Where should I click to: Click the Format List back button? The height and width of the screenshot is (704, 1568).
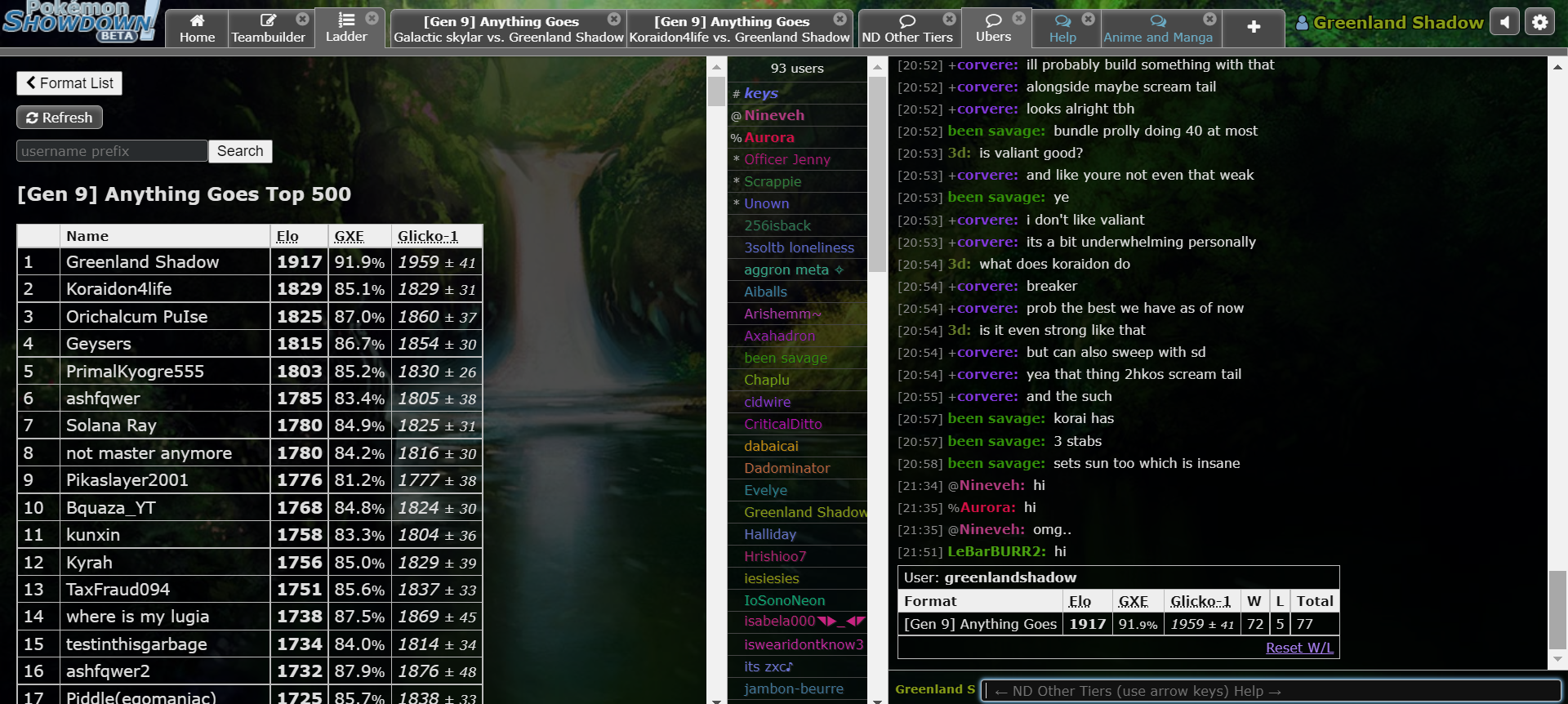click(69, 83)
